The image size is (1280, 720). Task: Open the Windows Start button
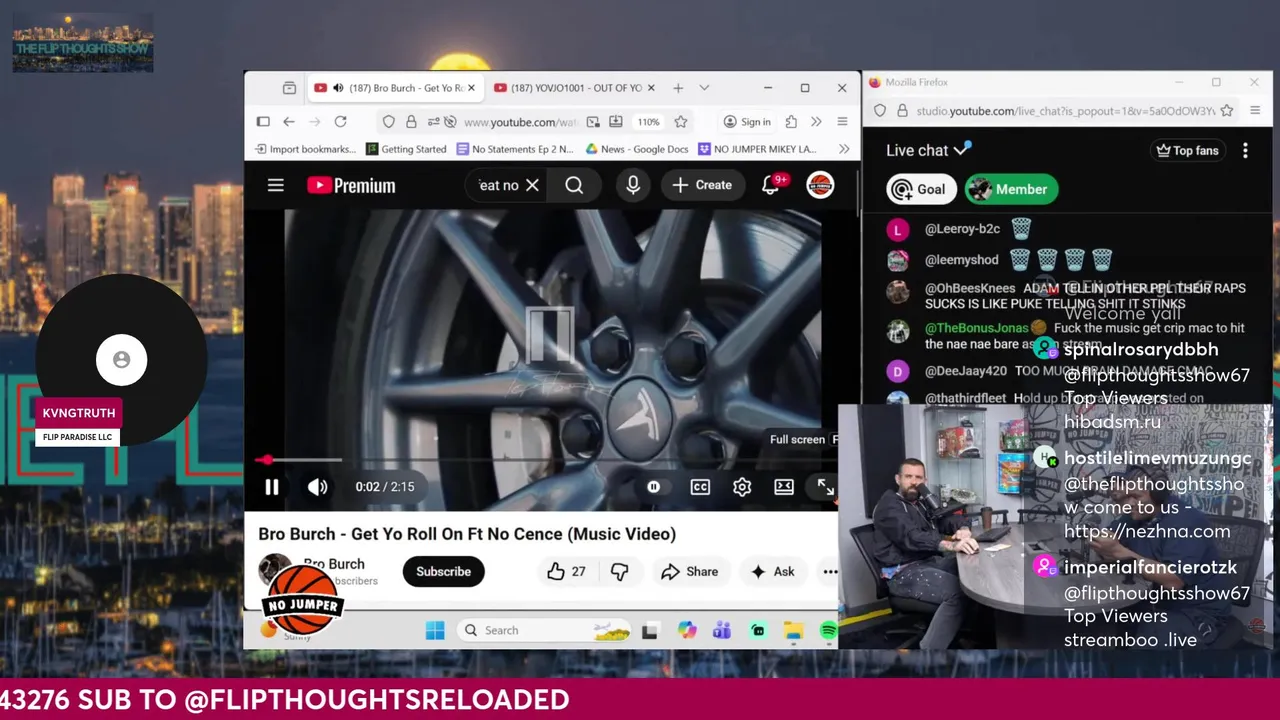tap(435, 630)
